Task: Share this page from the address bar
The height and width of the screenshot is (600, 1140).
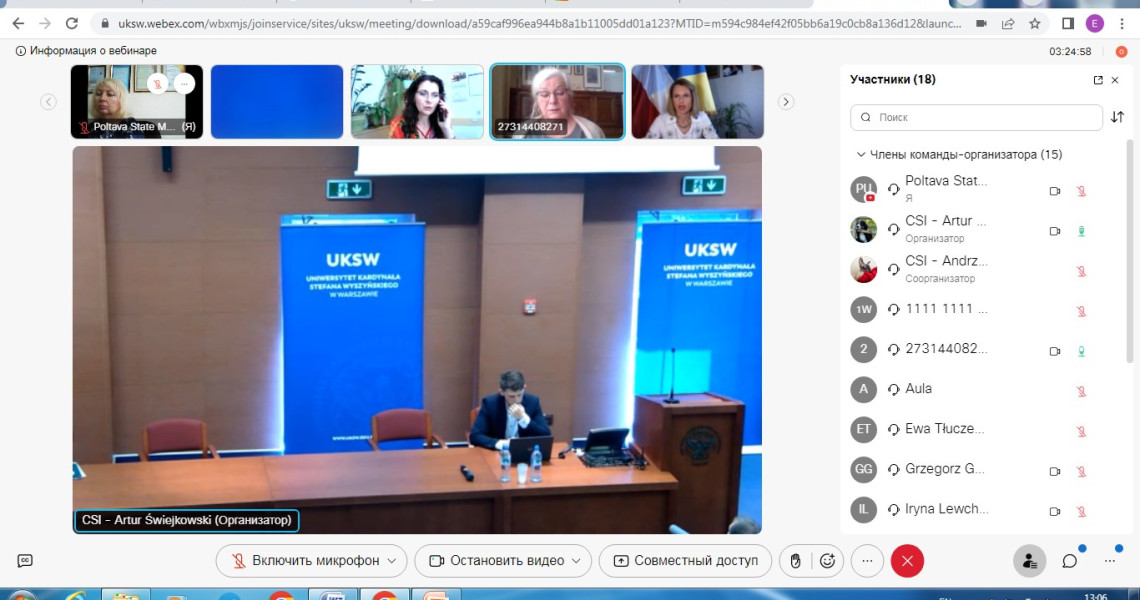Action: pyautogui.click(x=1008, y=24)
